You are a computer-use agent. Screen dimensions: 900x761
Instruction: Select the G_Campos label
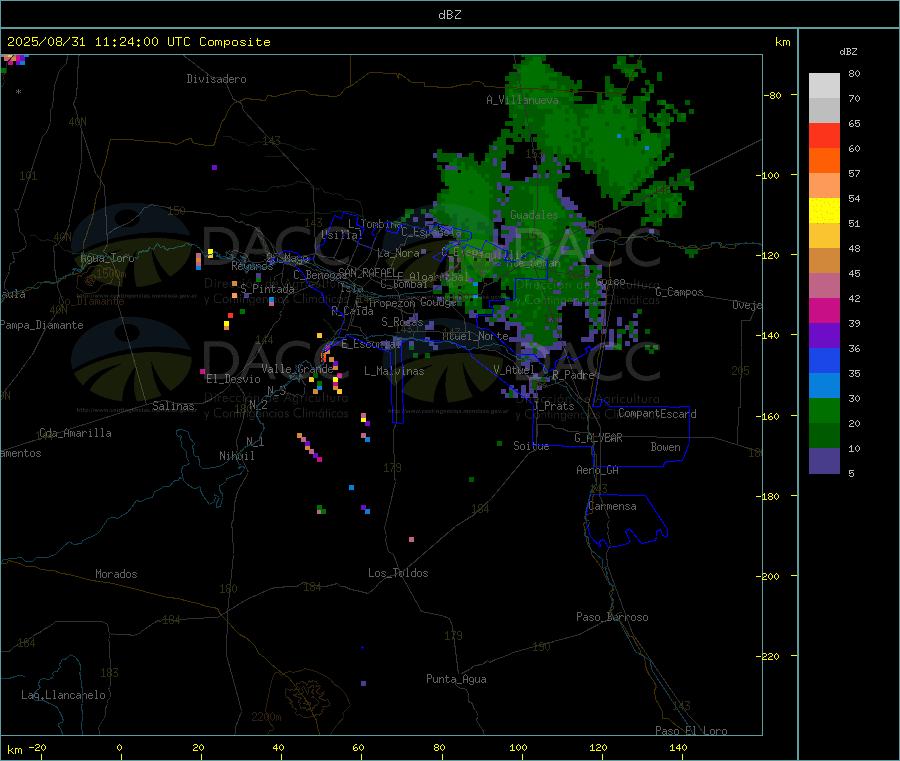click(679, 292)
